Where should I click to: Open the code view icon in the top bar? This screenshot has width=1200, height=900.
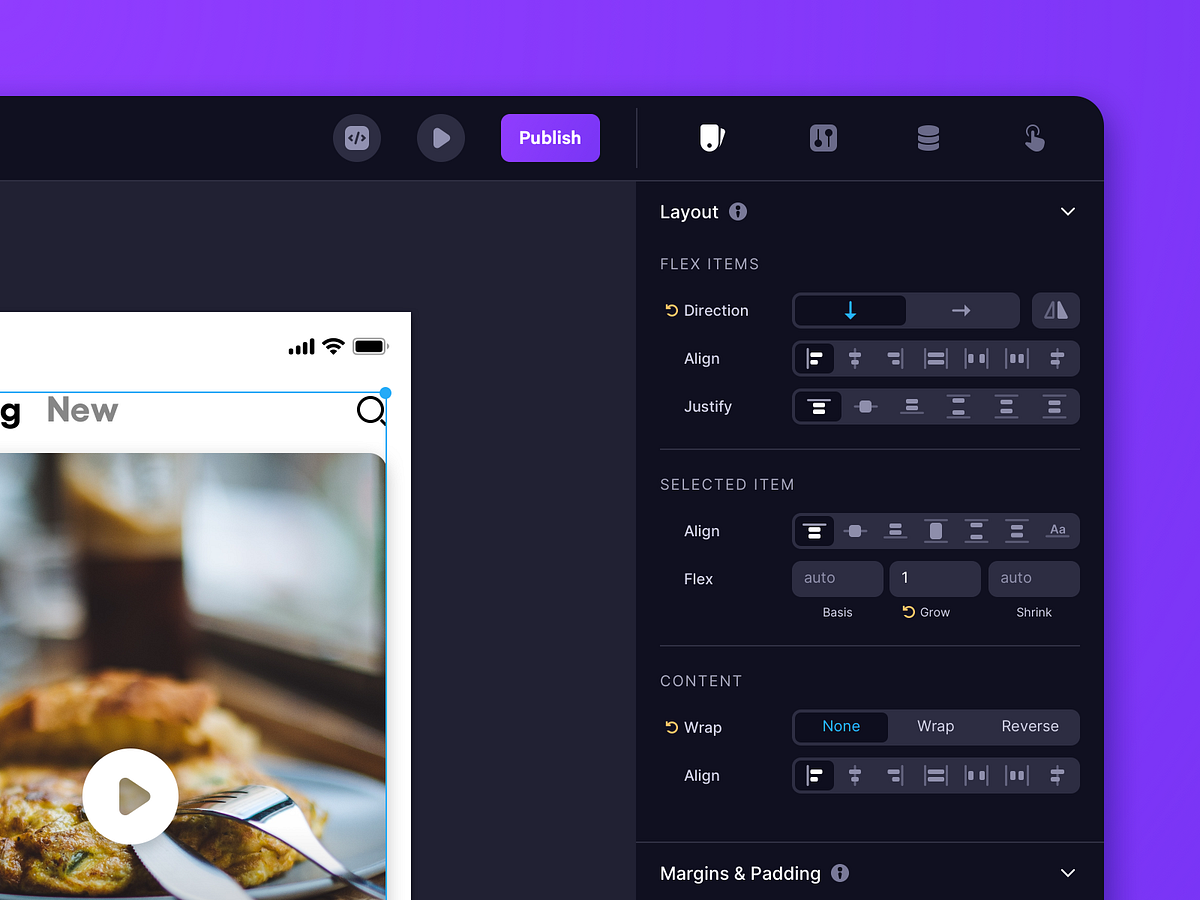[x=357, y=137]
